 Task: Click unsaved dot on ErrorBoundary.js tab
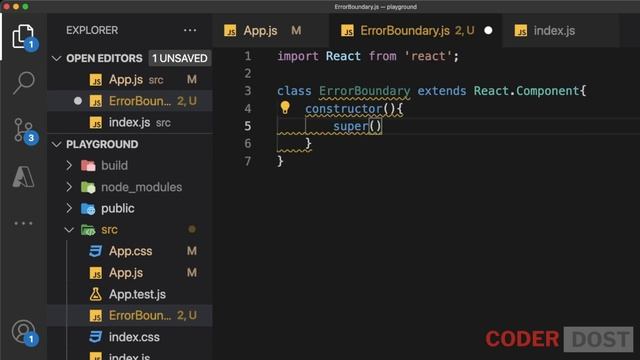pos(488,31)
